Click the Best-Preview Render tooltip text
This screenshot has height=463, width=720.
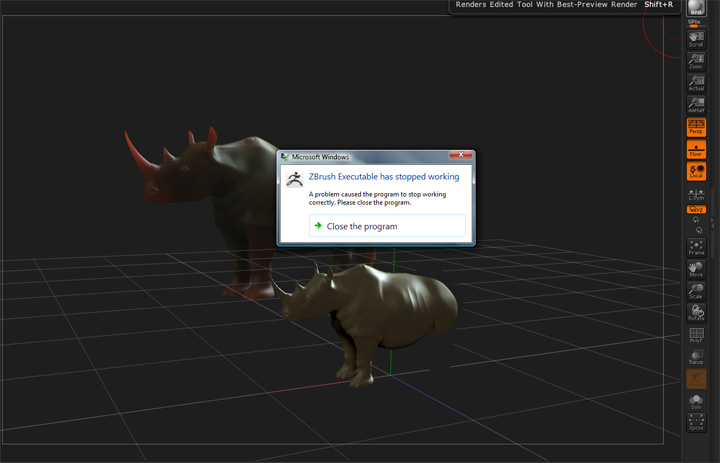pos(546,5)
